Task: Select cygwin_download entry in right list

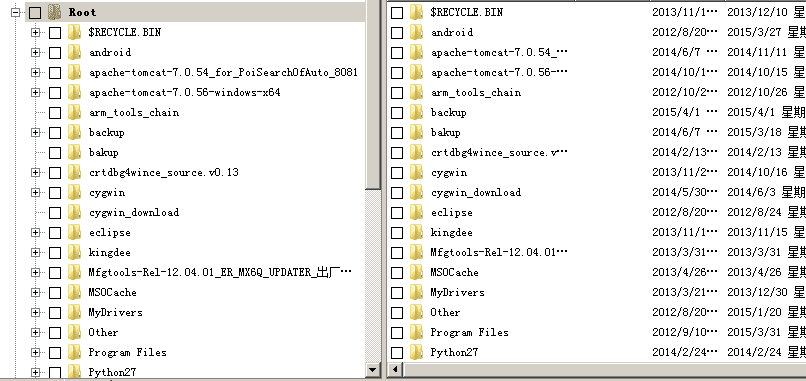Action: pos(475,192)
